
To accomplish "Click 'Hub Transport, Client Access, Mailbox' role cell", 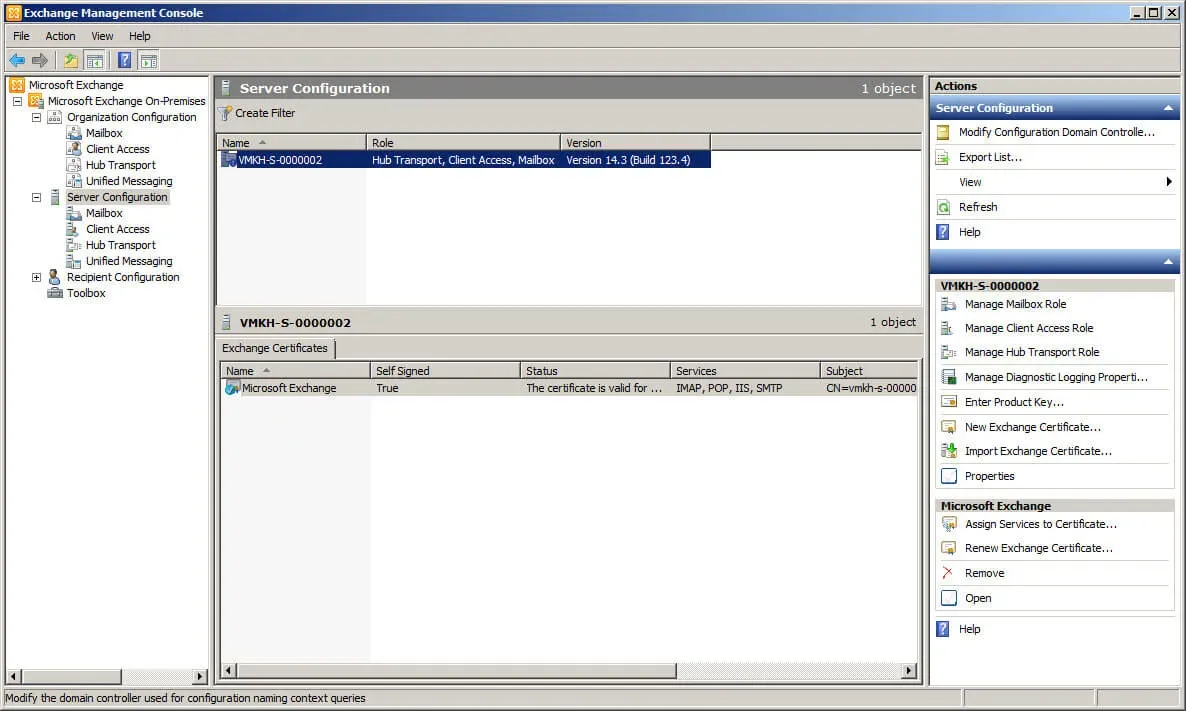I will coord(463,160).
